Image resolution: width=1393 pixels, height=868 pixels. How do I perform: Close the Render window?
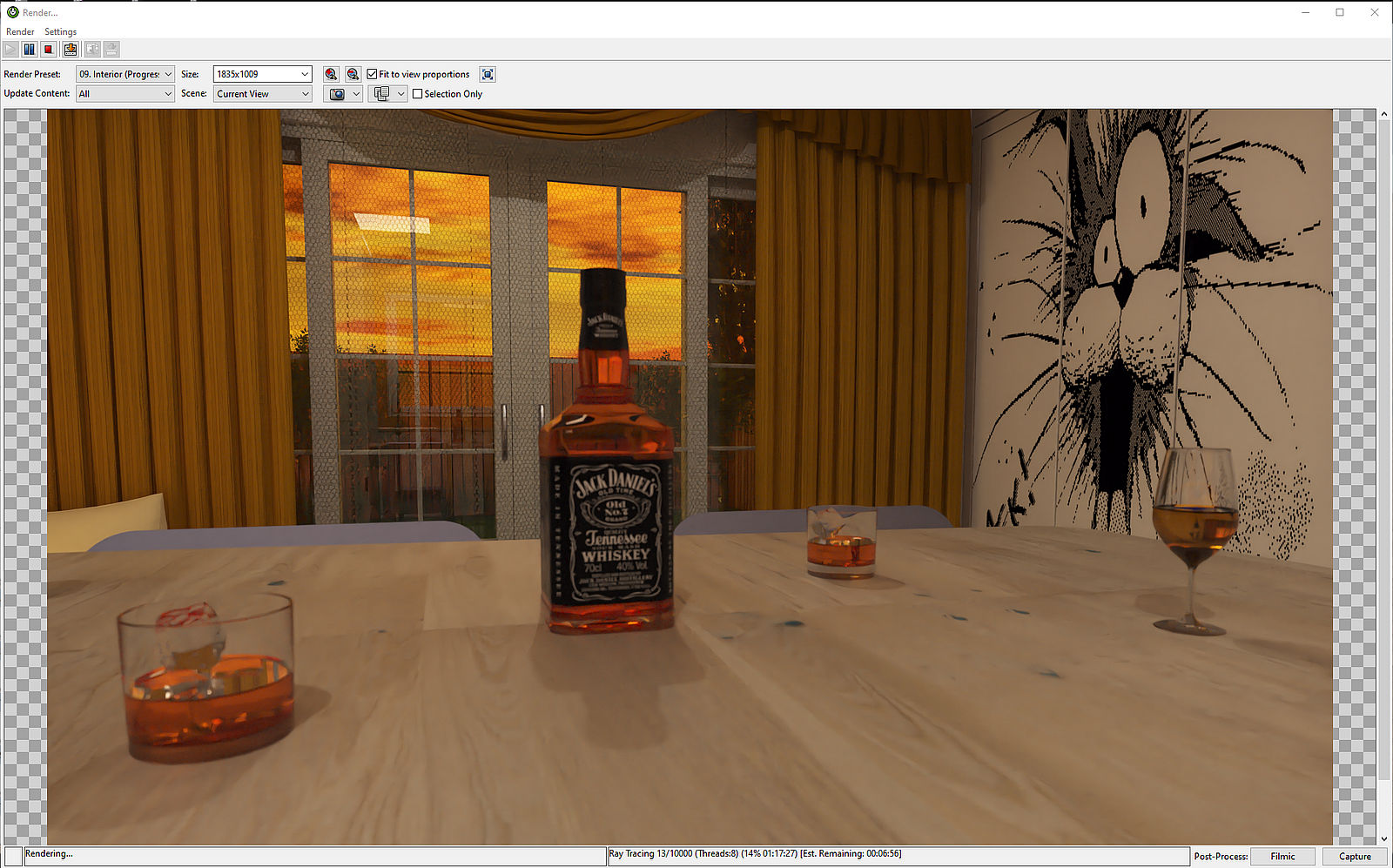[1375, 12]
